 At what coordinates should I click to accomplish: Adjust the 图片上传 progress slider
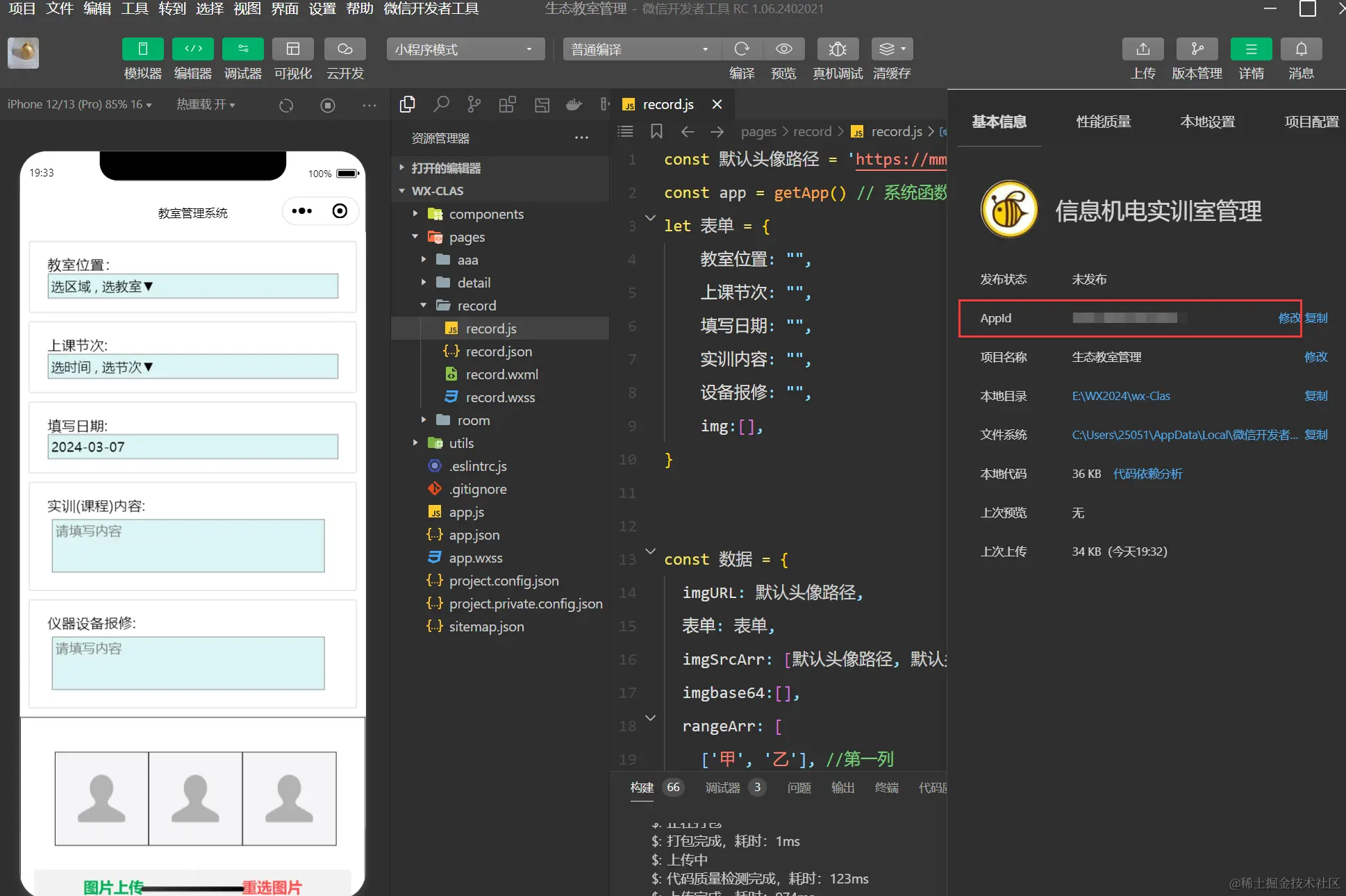pos(193,886)
